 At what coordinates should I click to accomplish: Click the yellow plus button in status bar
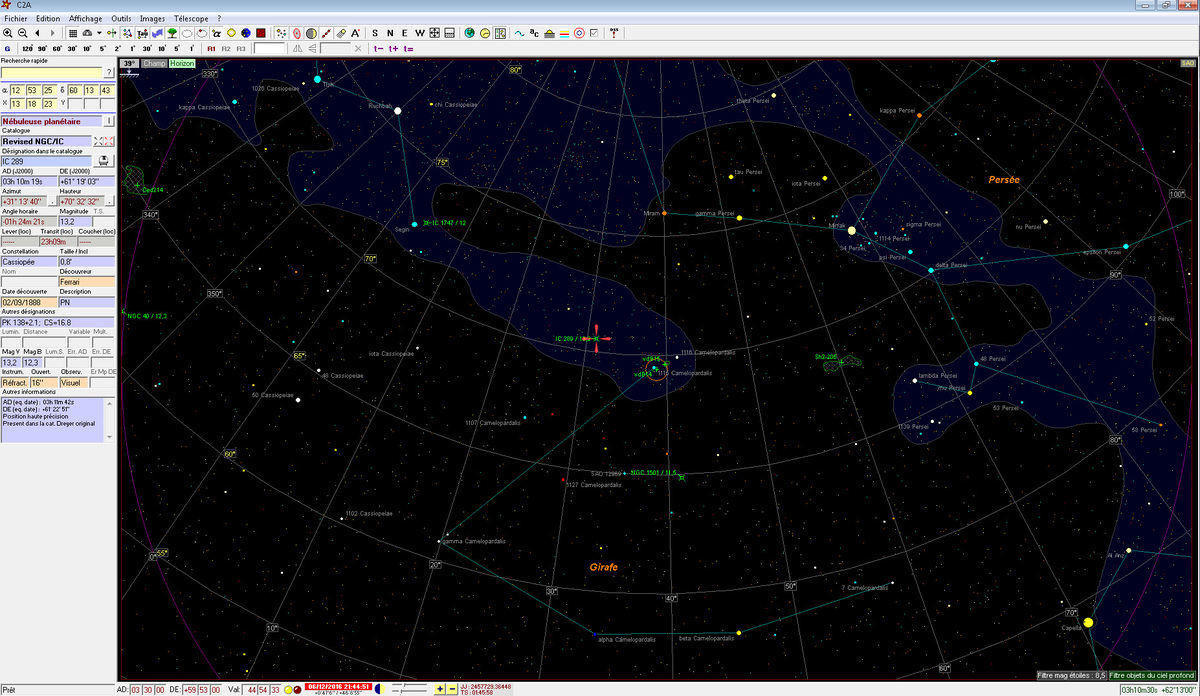click(439, 689)
